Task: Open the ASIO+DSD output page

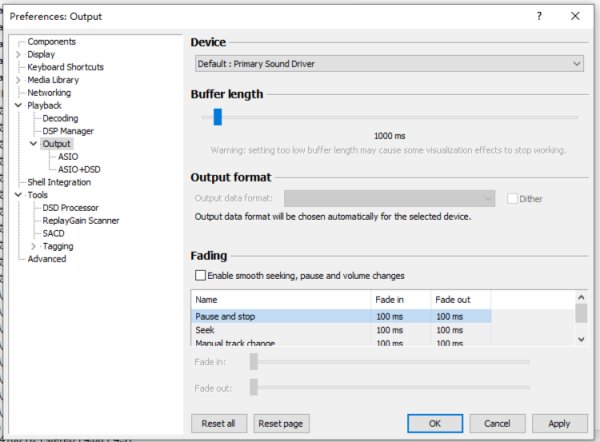Action: (x=81, y=169)
